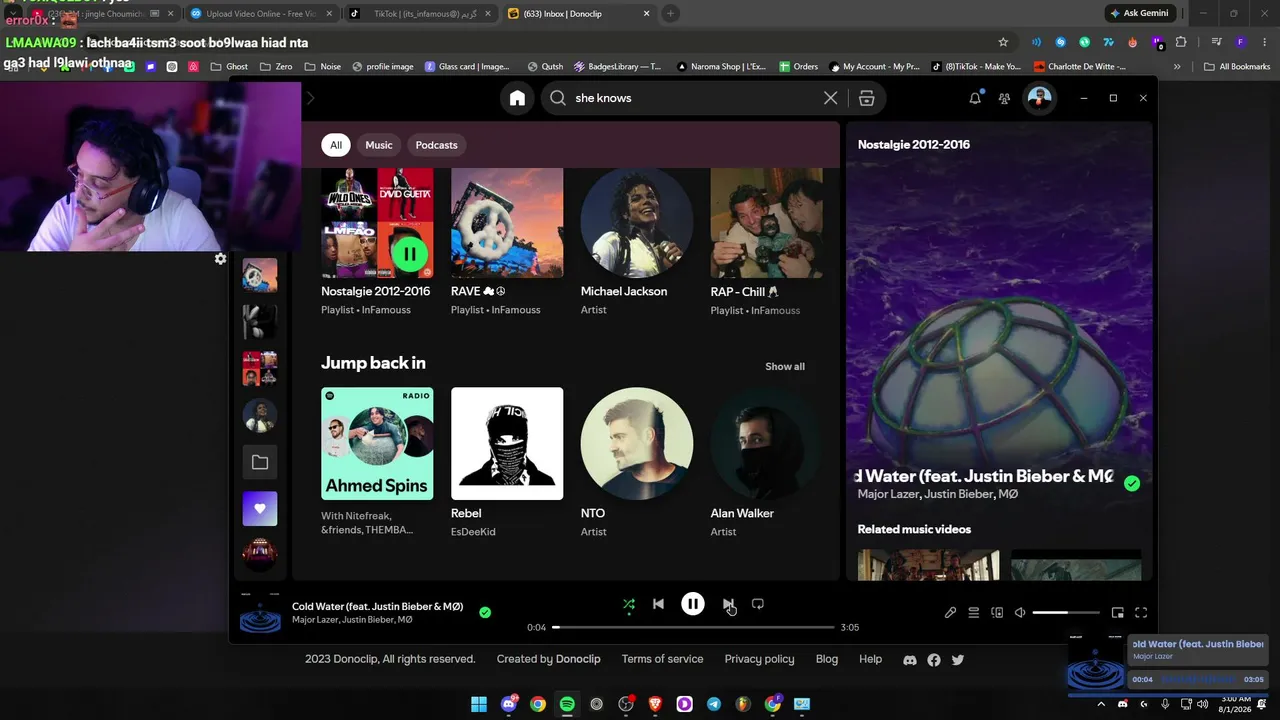The height and width of the screenshot is (720, 1280).
Task: Open the miniplayer
Action: tap(1118, 613)
